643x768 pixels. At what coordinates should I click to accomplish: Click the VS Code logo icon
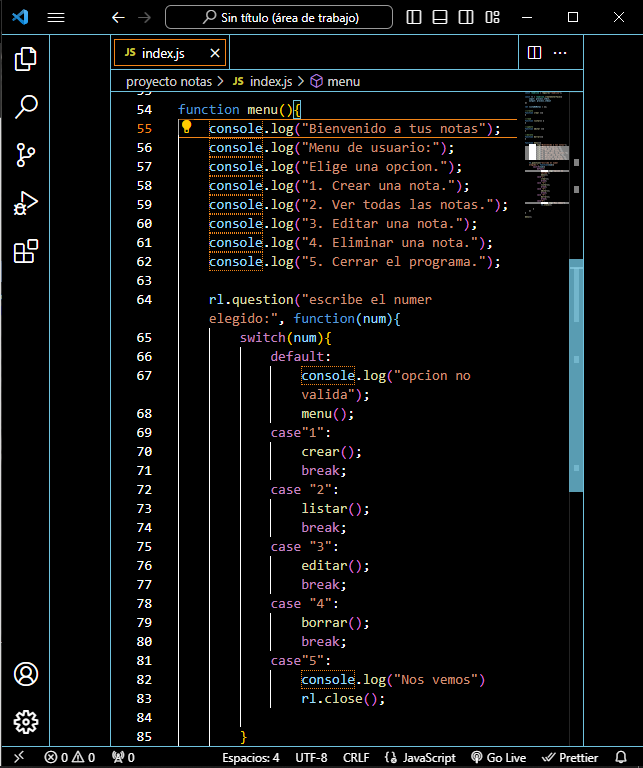pyautogui.click(x=21, y=18)
